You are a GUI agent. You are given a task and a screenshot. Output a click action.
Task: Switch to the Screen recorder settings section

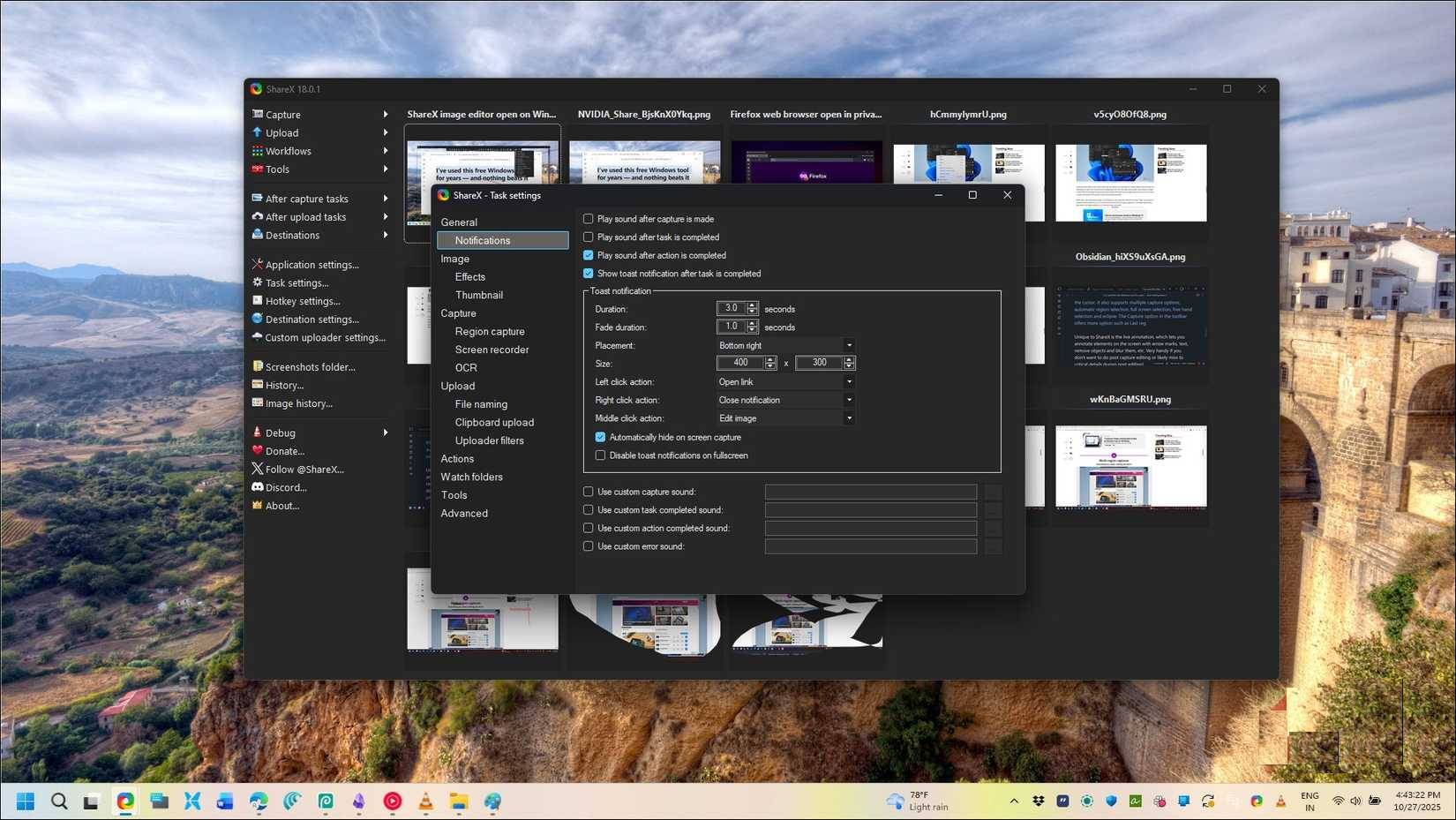click(493, 350)
